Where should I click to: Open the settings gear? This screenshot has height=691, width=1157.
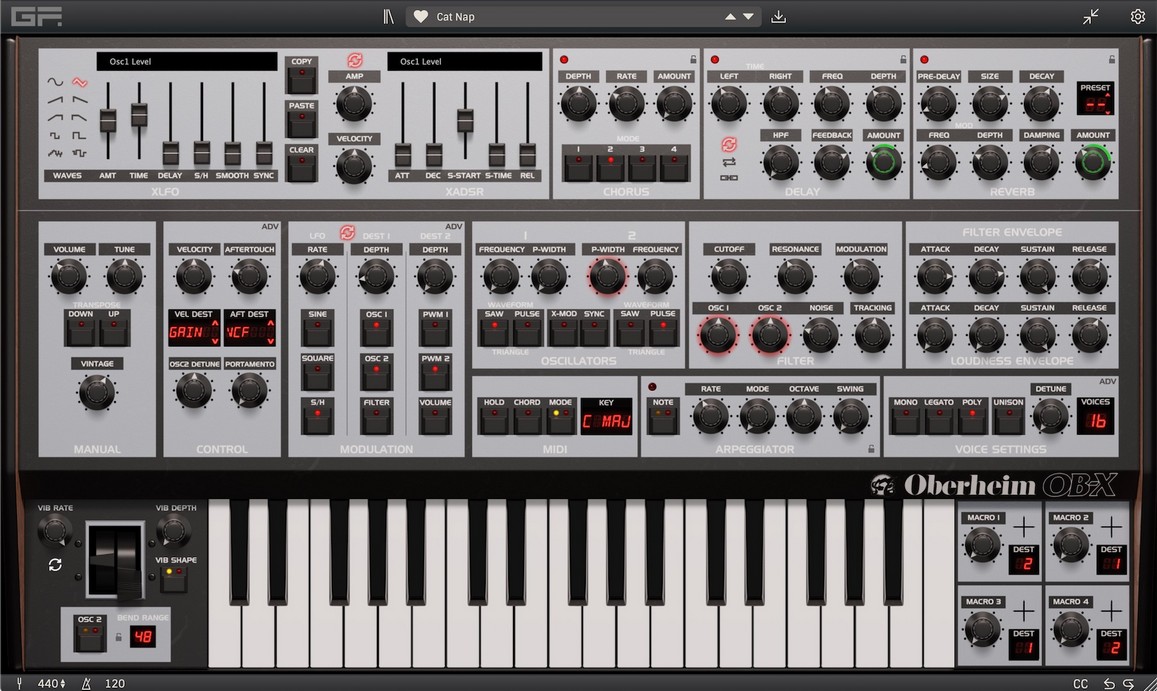pyautogui.click(x=1138, y=16)
